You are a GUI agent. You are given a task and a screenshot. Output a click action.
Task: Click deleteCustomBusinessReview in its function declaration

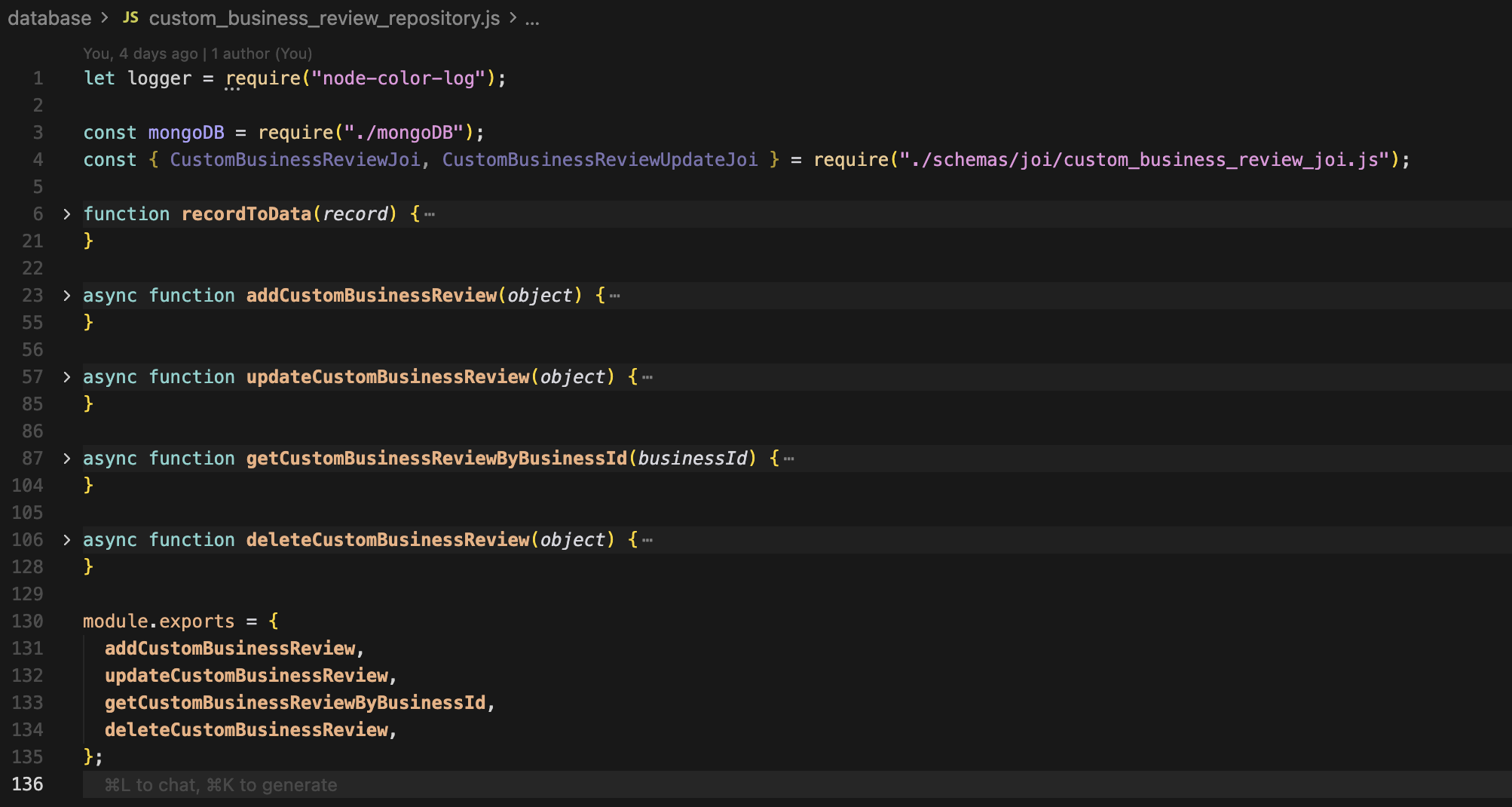click(x=388, y=540)
